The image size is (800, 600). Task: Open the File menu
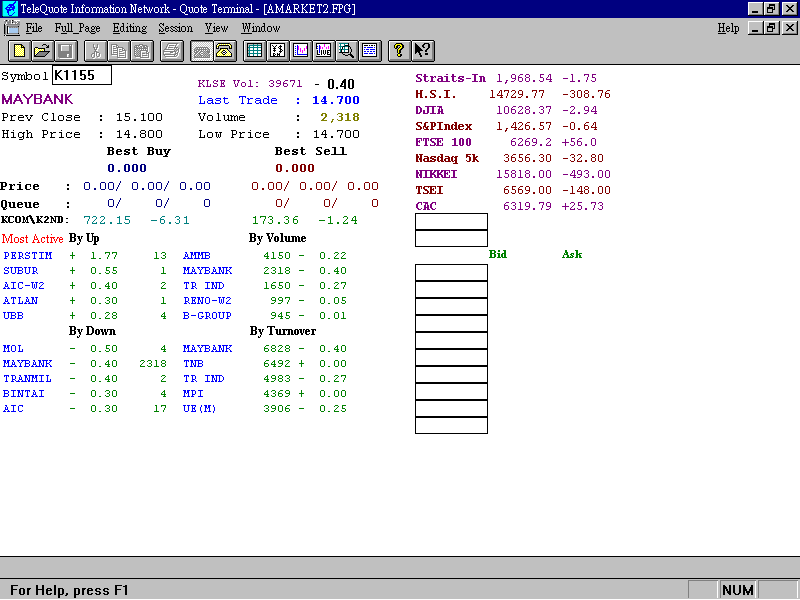coord(34,28)
